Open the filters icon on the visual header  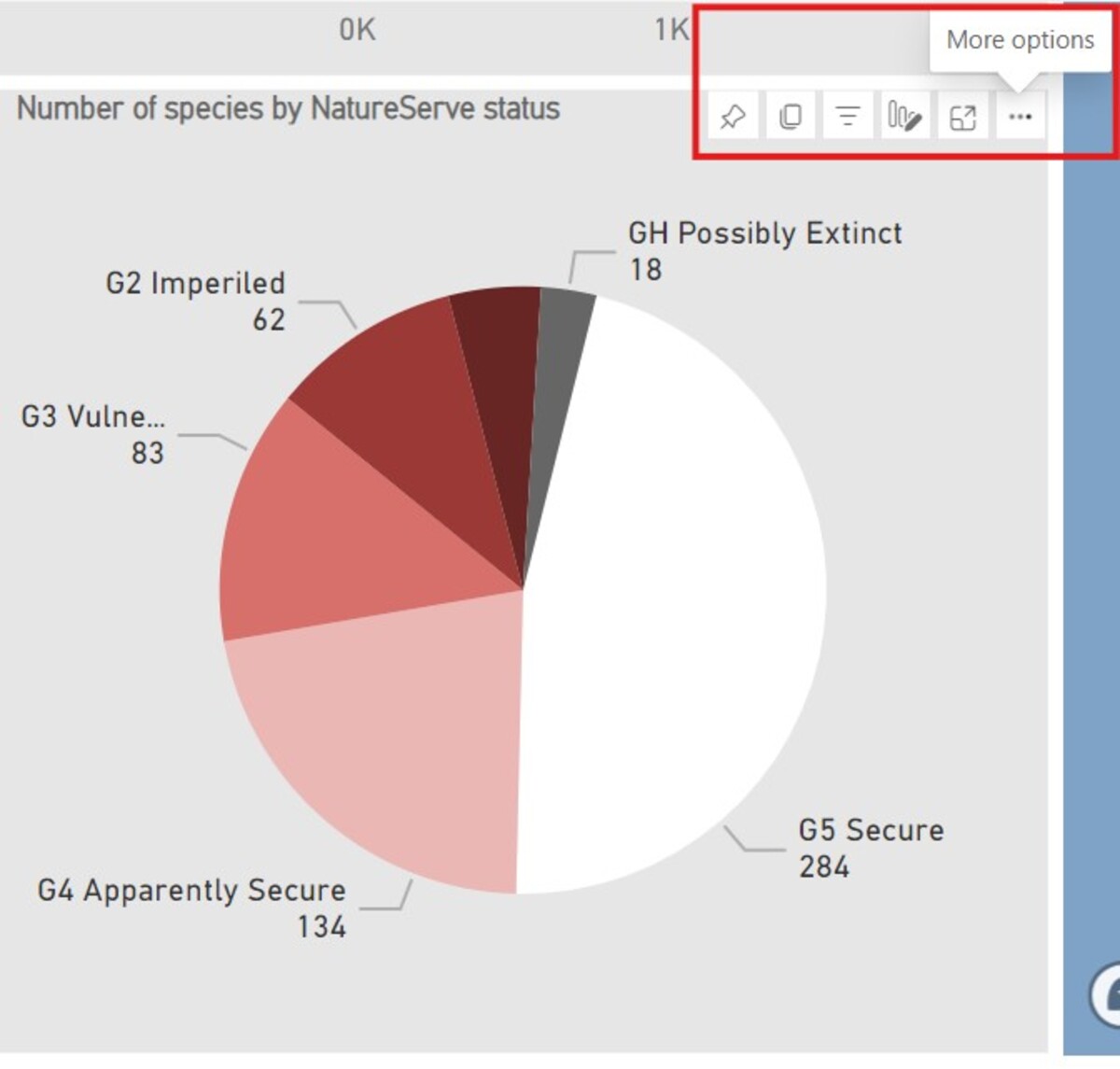(847, 117)
